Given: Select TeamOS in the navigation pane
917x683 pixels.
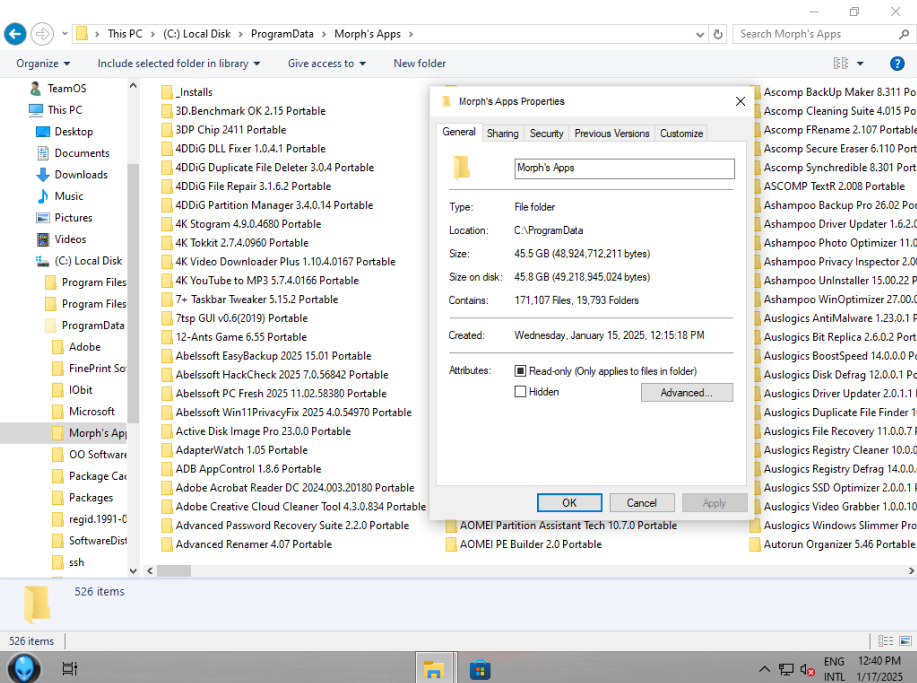Looking at the screenshot, I should tap(67, 88).
